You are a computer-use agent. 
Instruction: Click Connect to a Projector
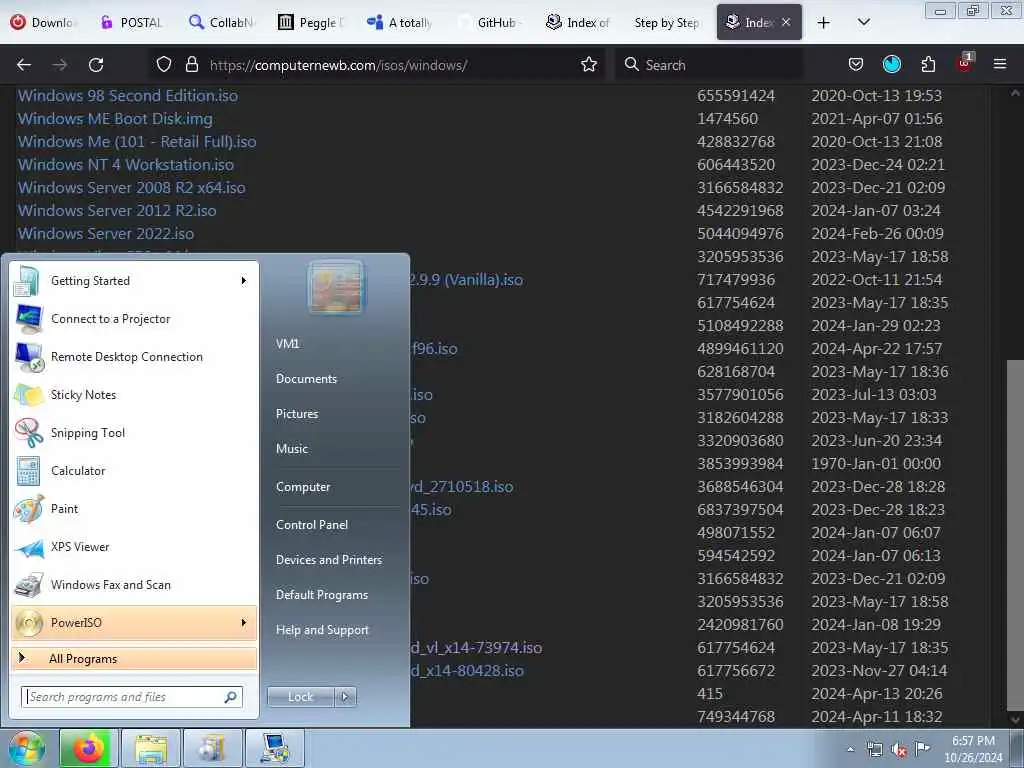pos(135,319)
